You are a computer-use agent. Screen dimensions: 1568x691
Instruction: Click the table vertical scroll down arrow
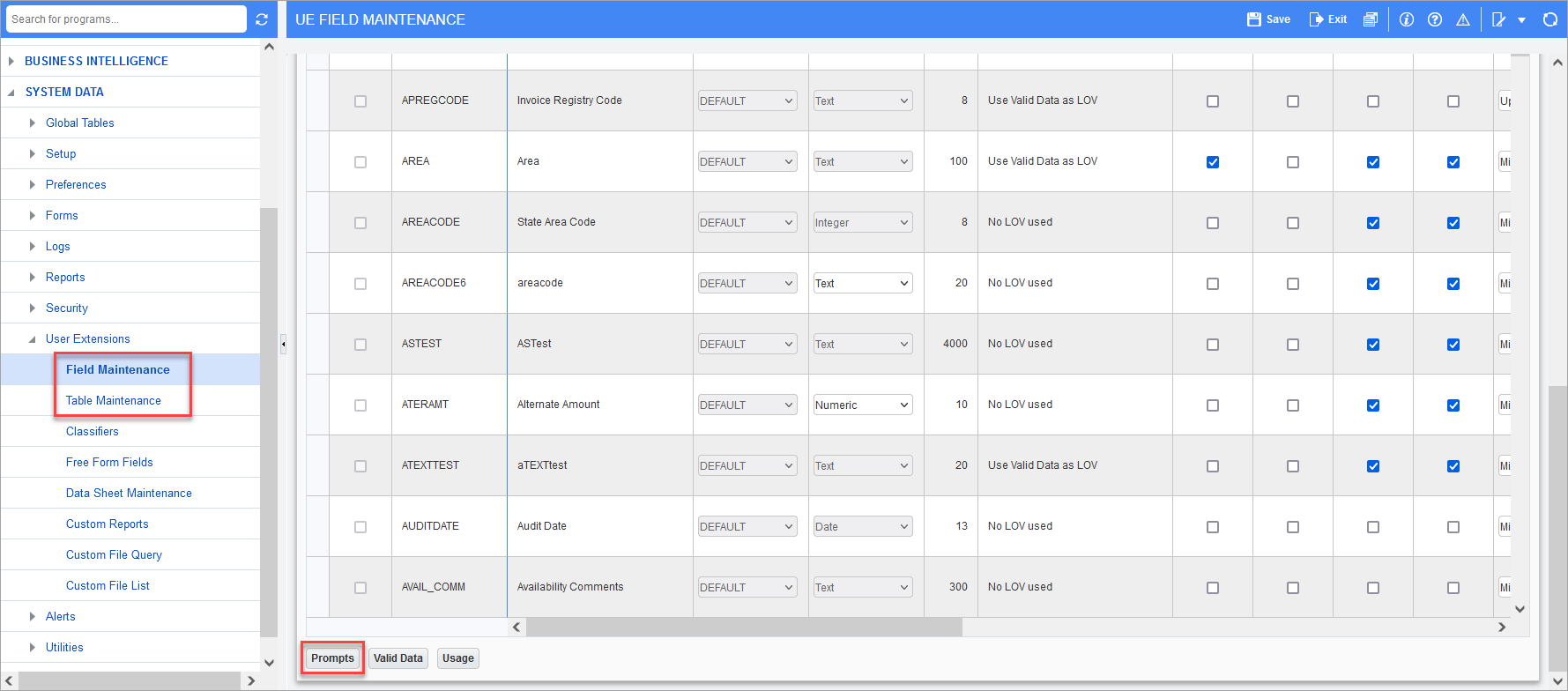pos(1520,609)
